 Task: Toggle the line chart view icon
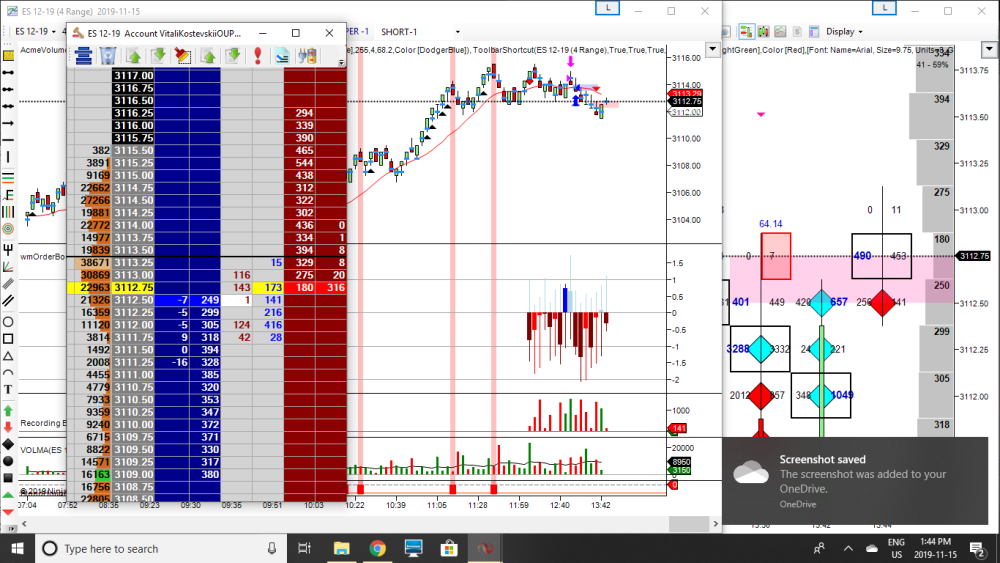780,31
